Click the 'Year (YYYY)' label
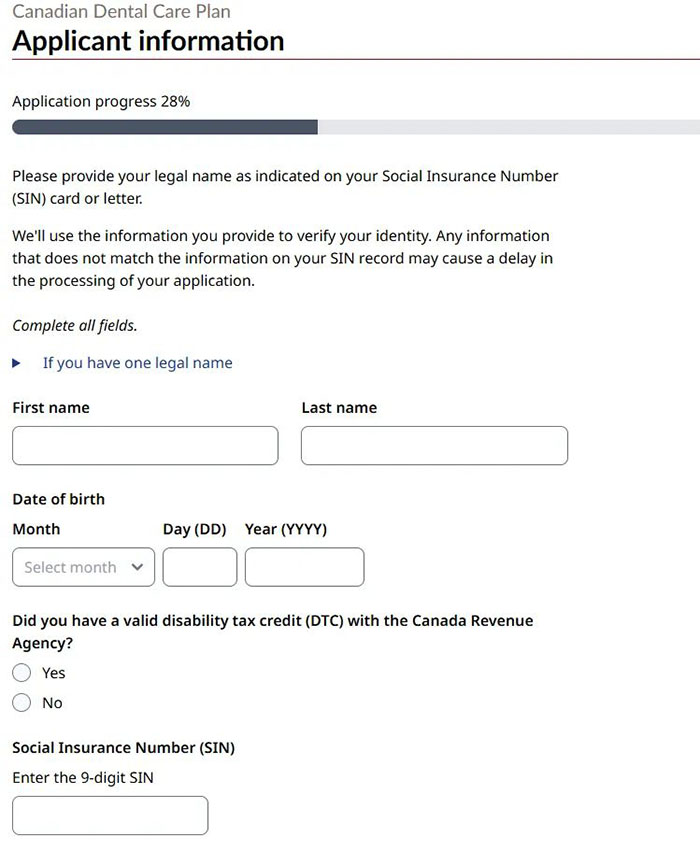The width and height of the screenshot is (700, 844). (x=286, y=529)
